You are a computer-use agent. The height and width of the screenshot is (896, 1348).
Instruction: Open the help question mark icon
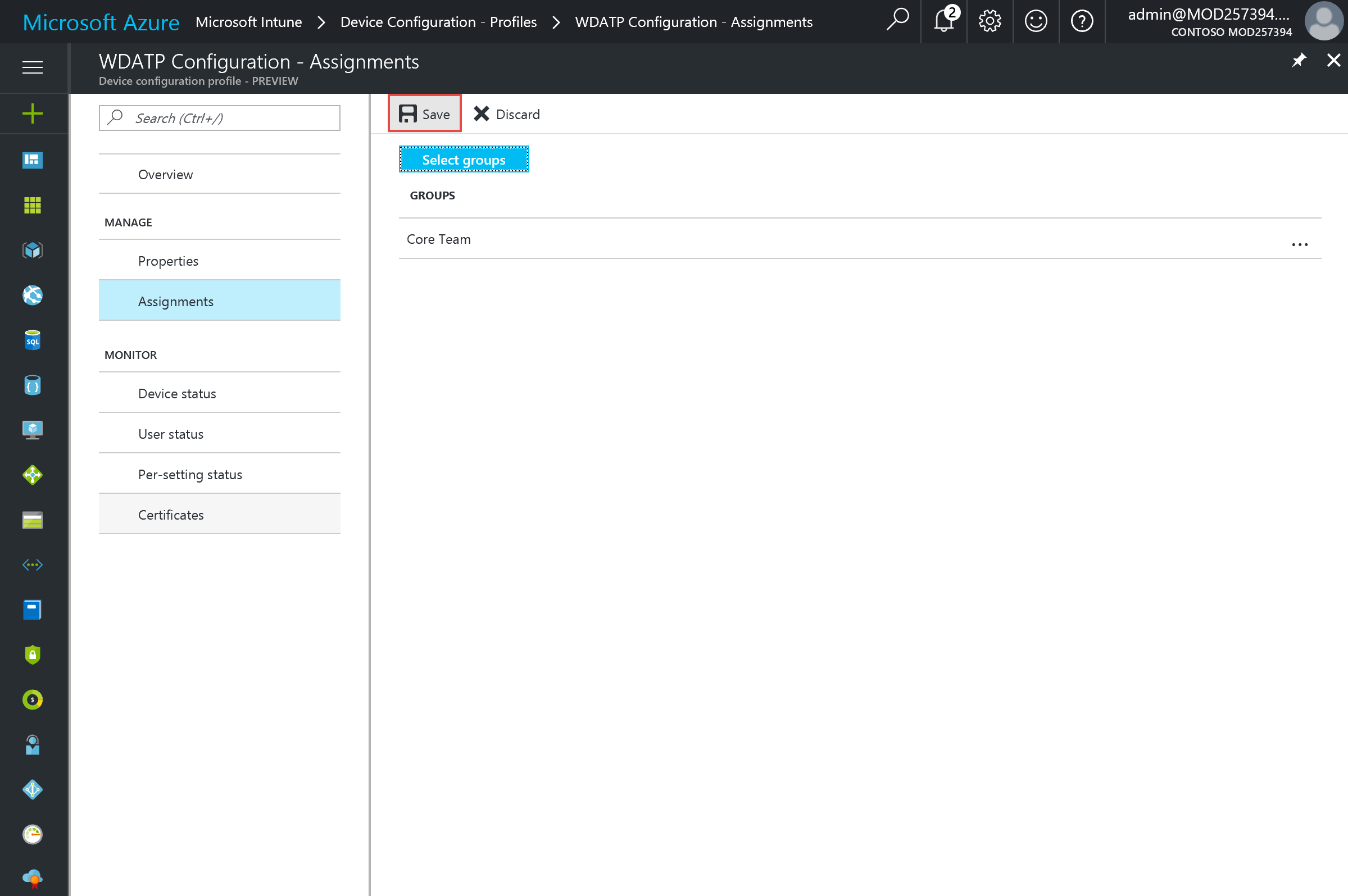[1081, 22]
